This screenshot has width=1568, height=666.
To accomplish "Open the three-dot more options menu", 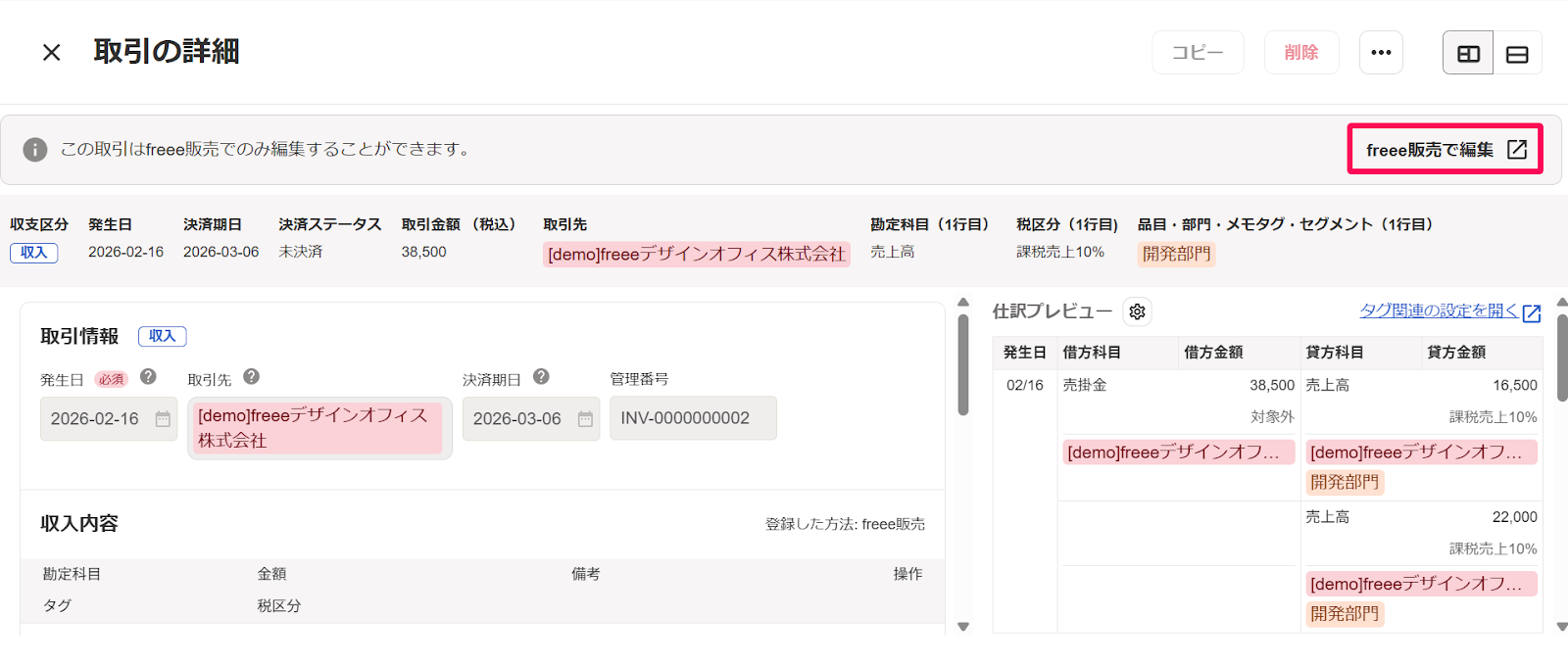I will tap(1381, 53).
